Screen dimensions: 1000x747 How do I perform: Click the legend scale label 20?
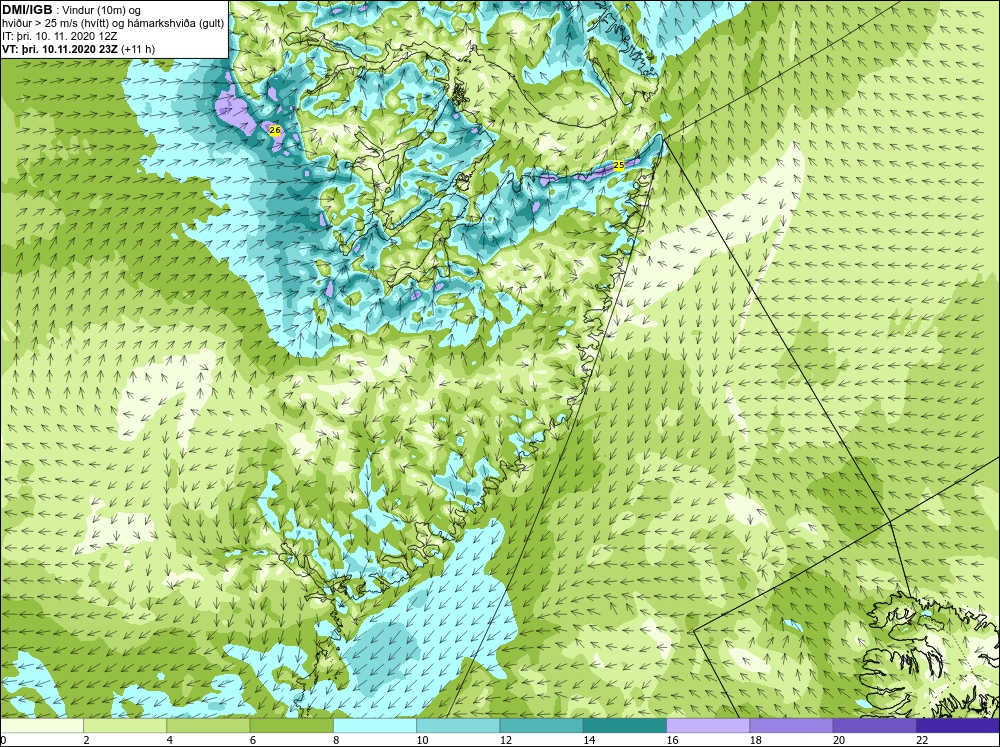(839, 740)
